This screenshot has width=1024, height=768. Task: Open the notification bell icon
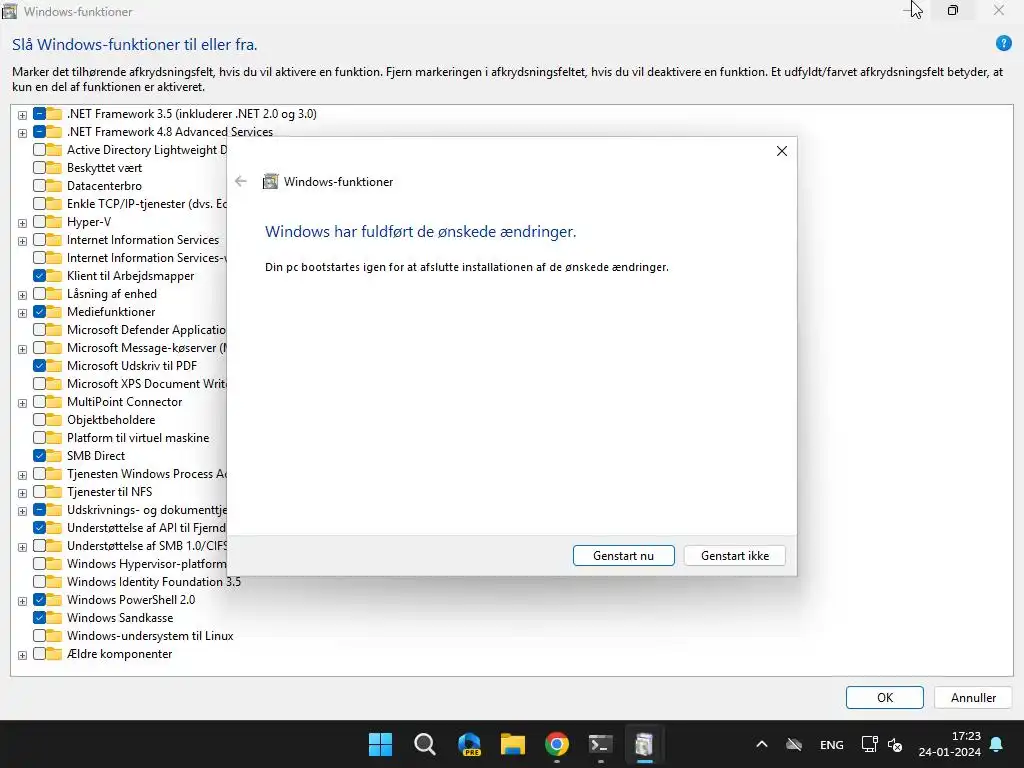[x=997, y=744]
